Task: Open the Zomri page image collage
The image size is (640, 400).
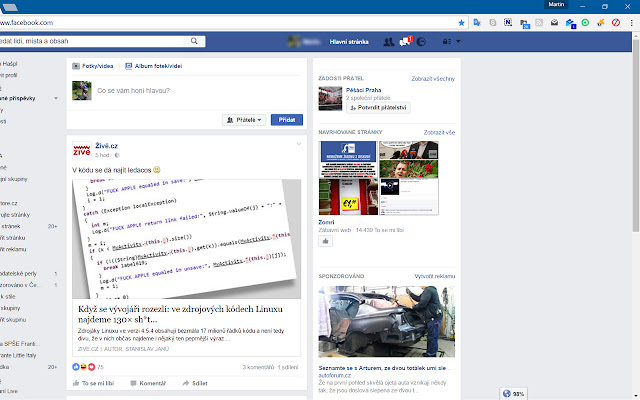Action: (379, 178)
